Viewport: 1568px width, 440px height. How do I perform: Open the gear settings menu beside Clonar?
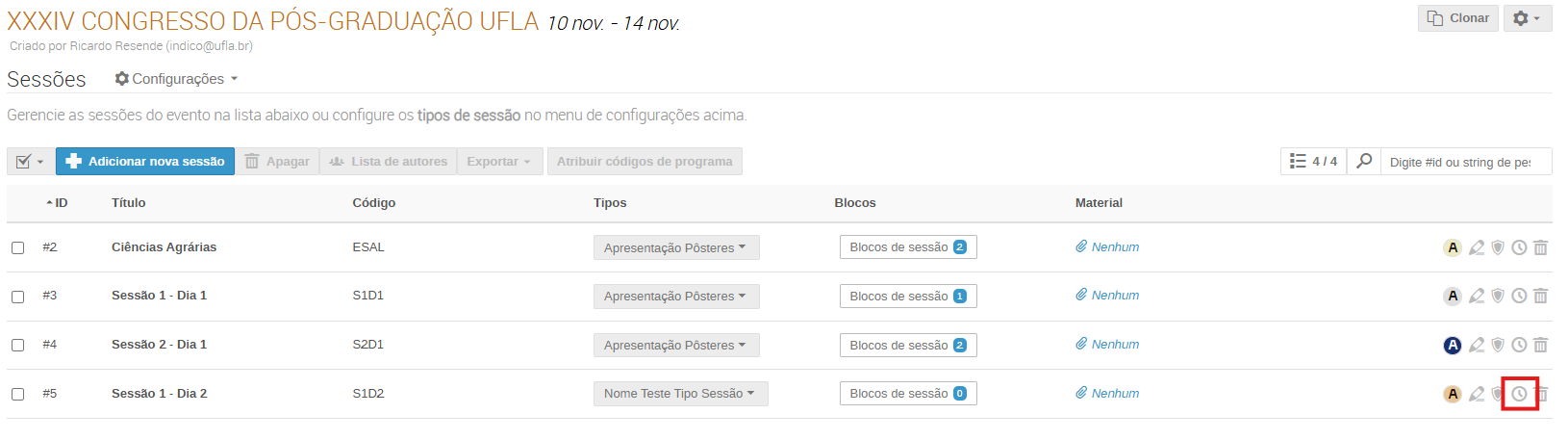[1527, 18]
